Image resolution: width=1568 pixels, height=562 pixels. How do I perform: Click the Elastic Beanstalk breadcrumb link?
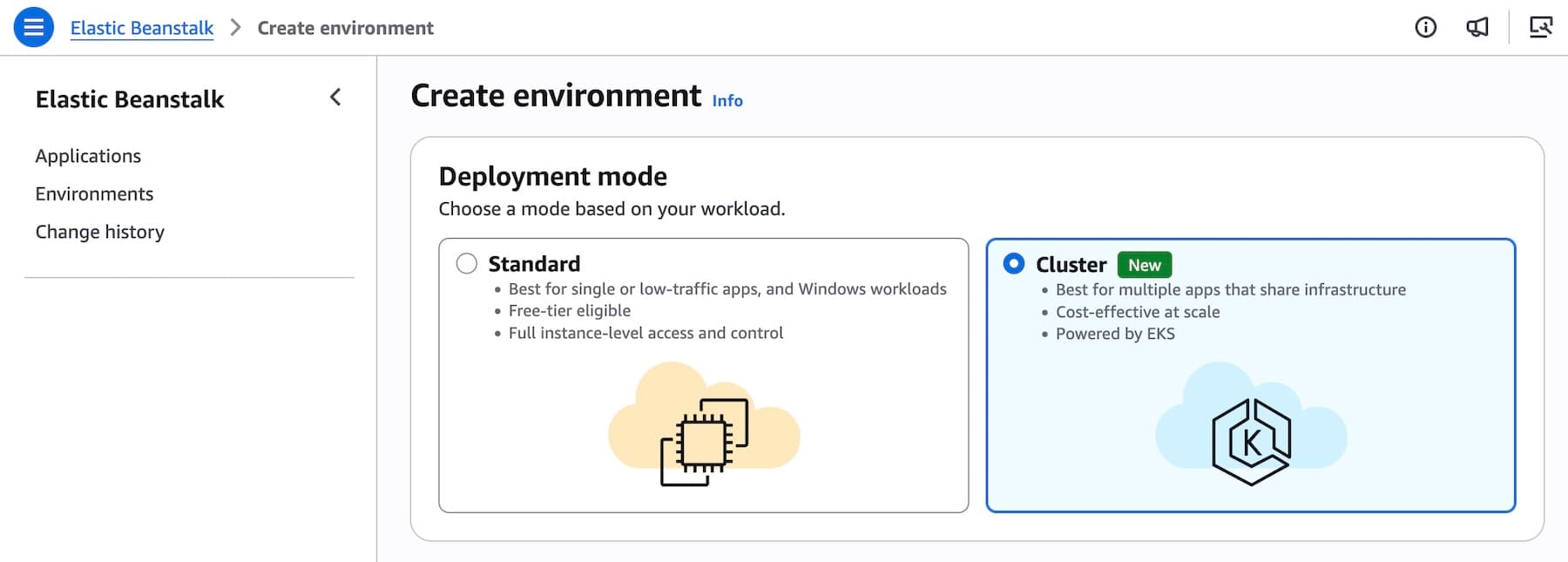142,28
